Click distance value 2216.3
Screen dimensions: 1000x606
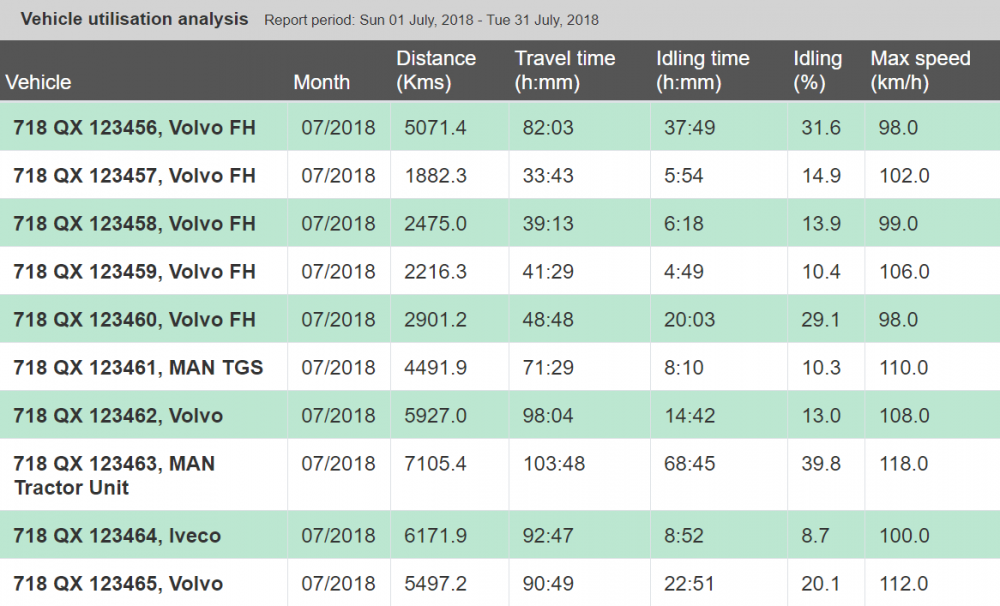[436, 272]
